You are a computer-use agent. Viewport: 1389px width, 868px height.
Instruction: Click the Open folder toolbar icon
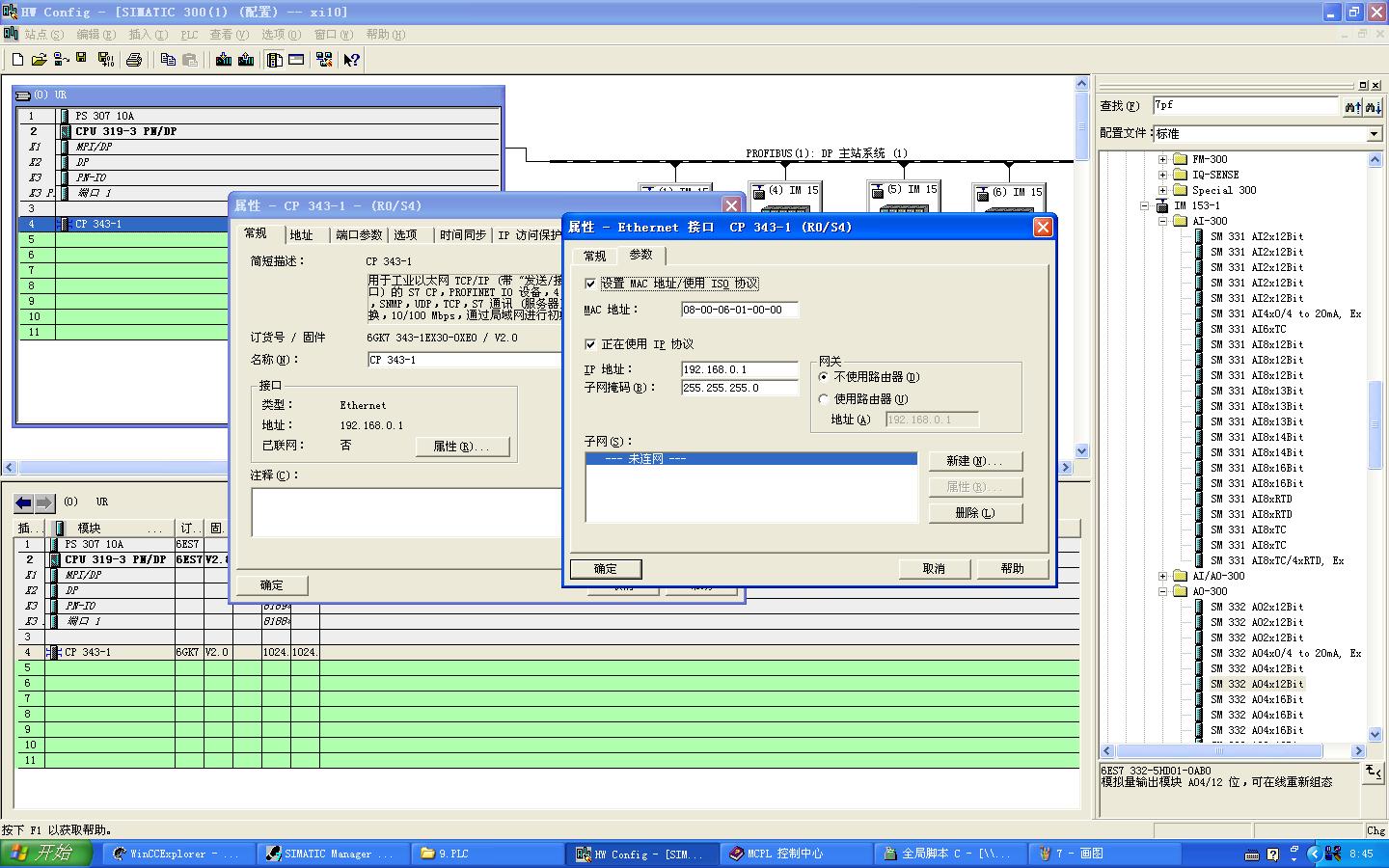click(39, 60)
